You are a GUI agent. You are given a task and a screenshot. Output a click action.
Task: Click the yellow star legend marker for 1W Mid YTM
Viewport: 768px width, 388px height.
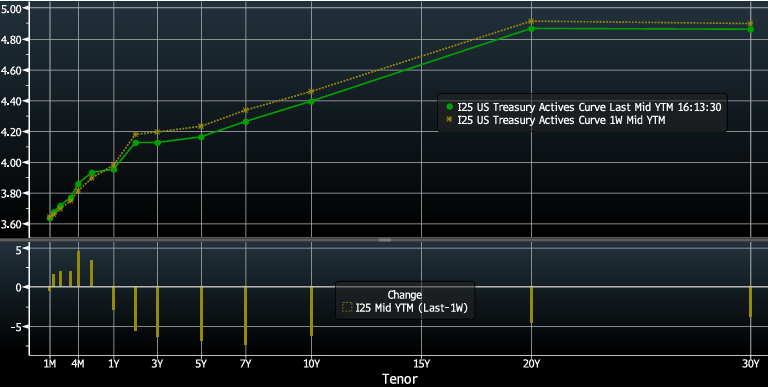pyautogui.click(x=450, y=120)
